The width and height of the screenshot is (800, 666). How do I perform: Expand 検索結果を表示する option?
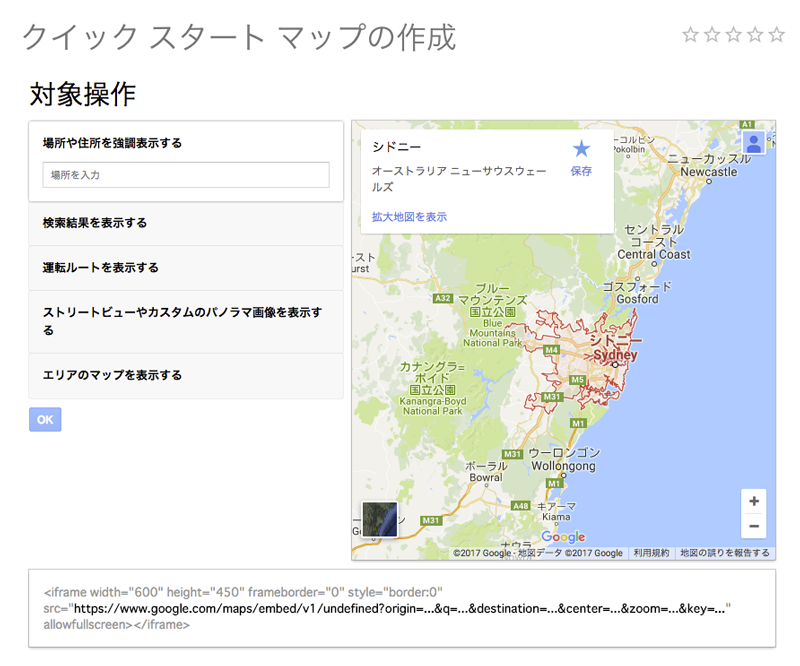(x=186, y=223)
